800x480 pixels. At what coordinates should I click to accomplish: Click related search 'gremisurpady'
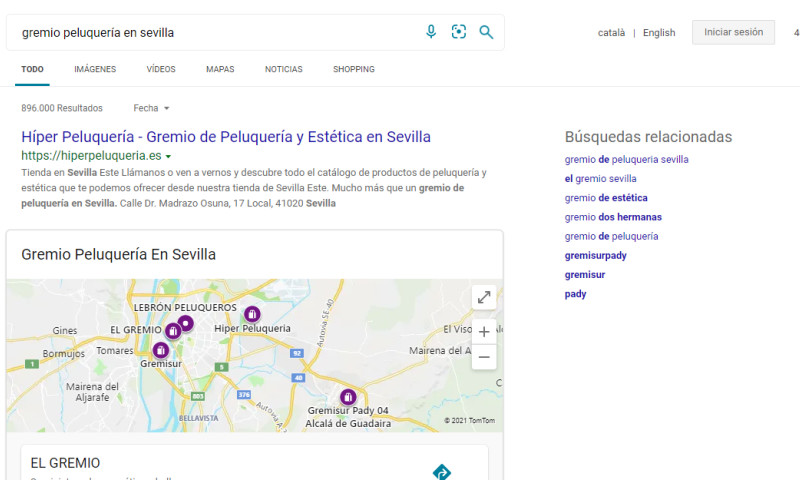(595, 255)
